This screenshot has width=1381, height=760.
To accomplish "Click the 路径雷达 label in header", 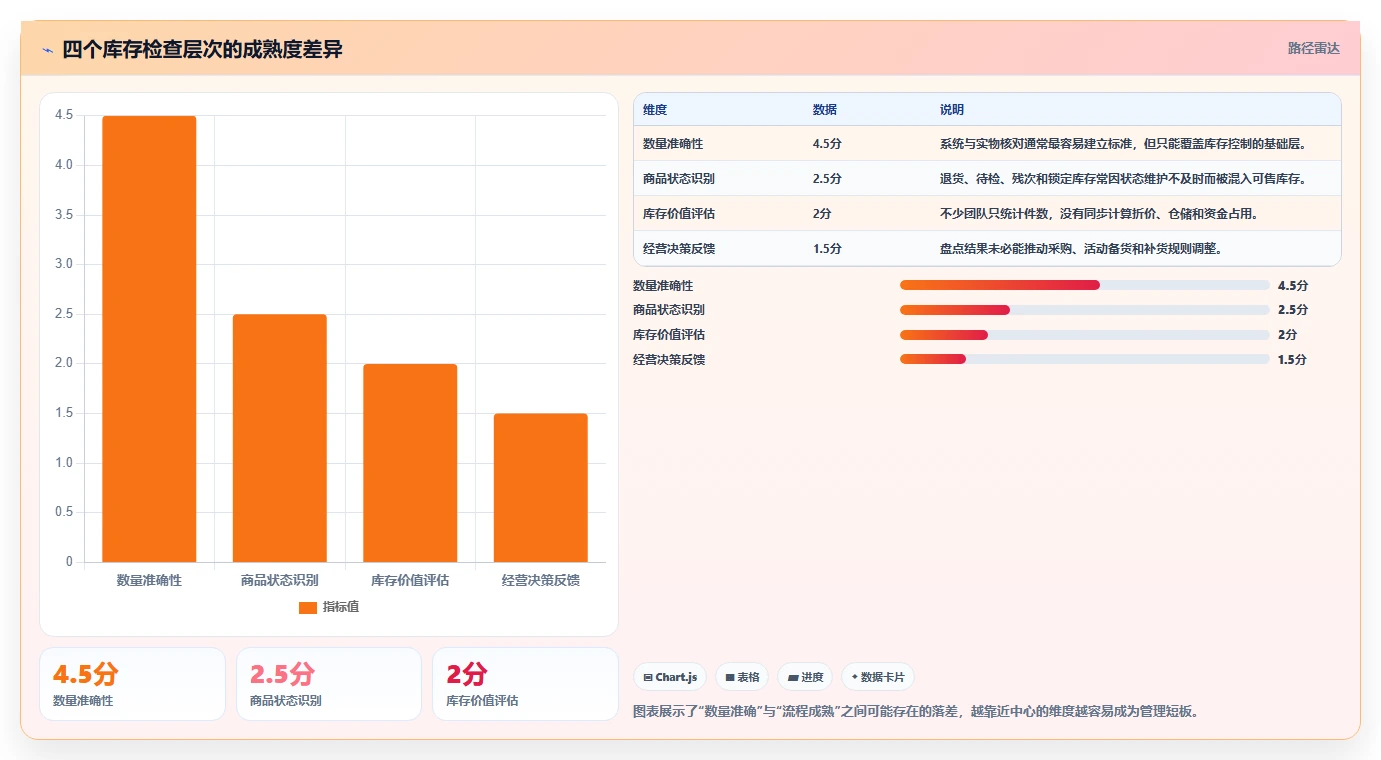I will (1313, 48).
